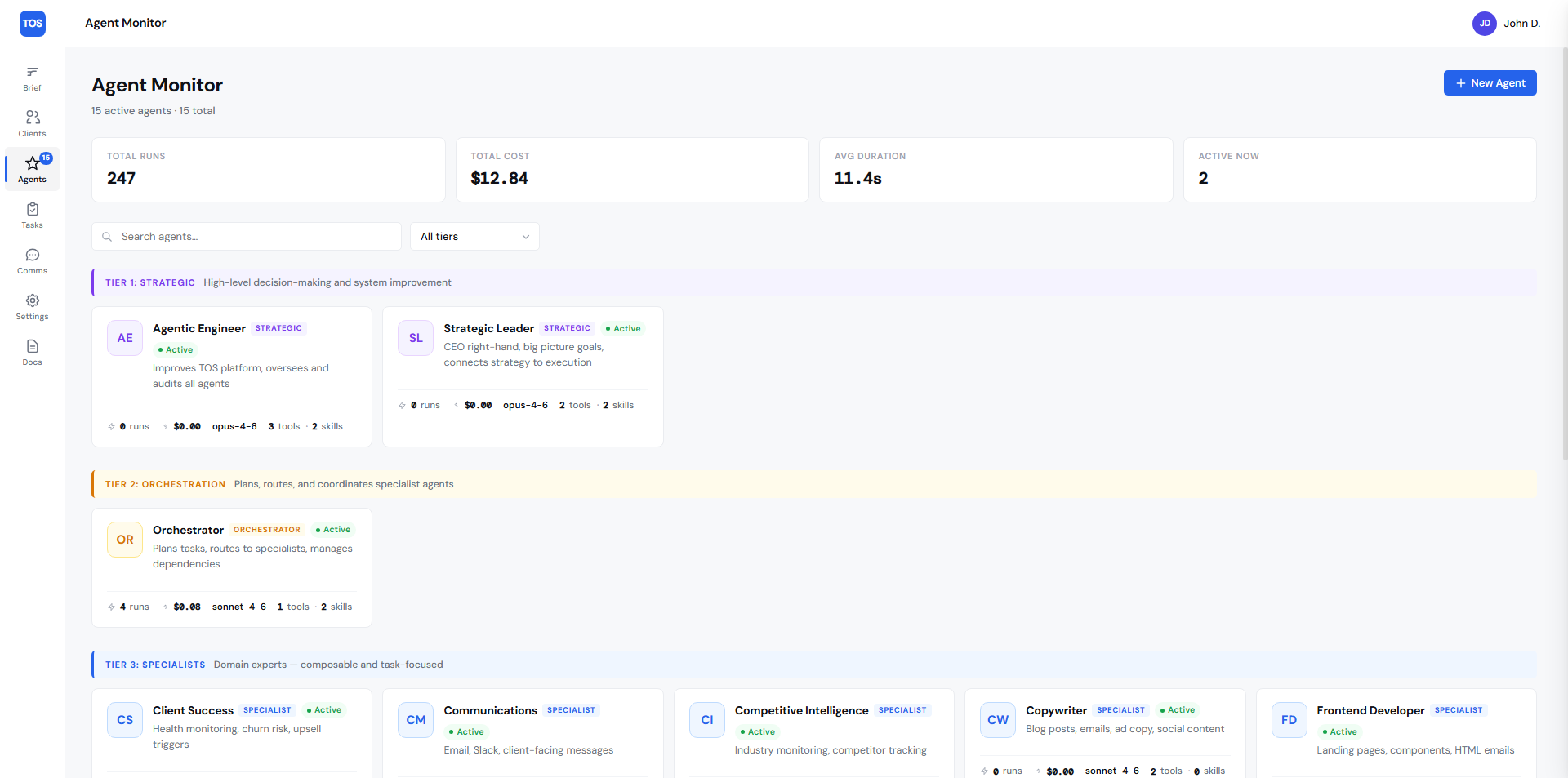Open Comms chat icon in sidebar
1568x778 pixels.
click(x=32, y=256)
